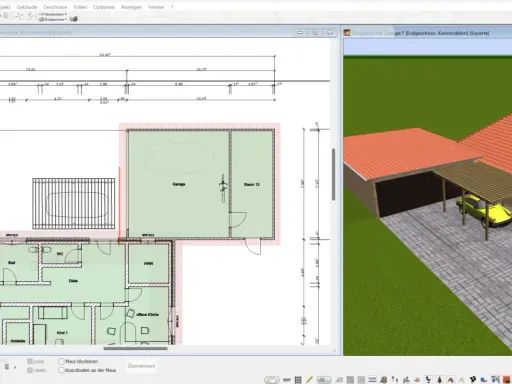Select the HWR room label

pos(148,263)
